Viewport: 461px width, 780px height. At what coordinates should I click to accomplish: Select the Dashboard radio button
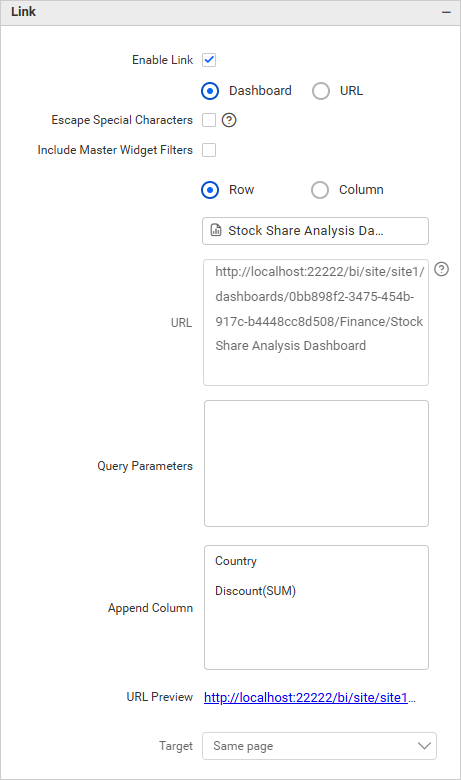[x=210, y=91]
